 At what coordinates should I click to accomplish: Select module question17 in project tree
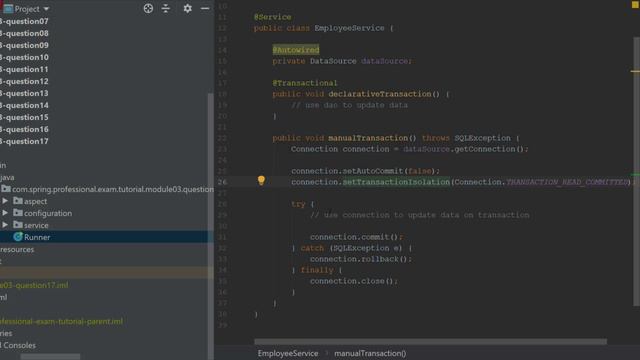[x=24, y=141]
